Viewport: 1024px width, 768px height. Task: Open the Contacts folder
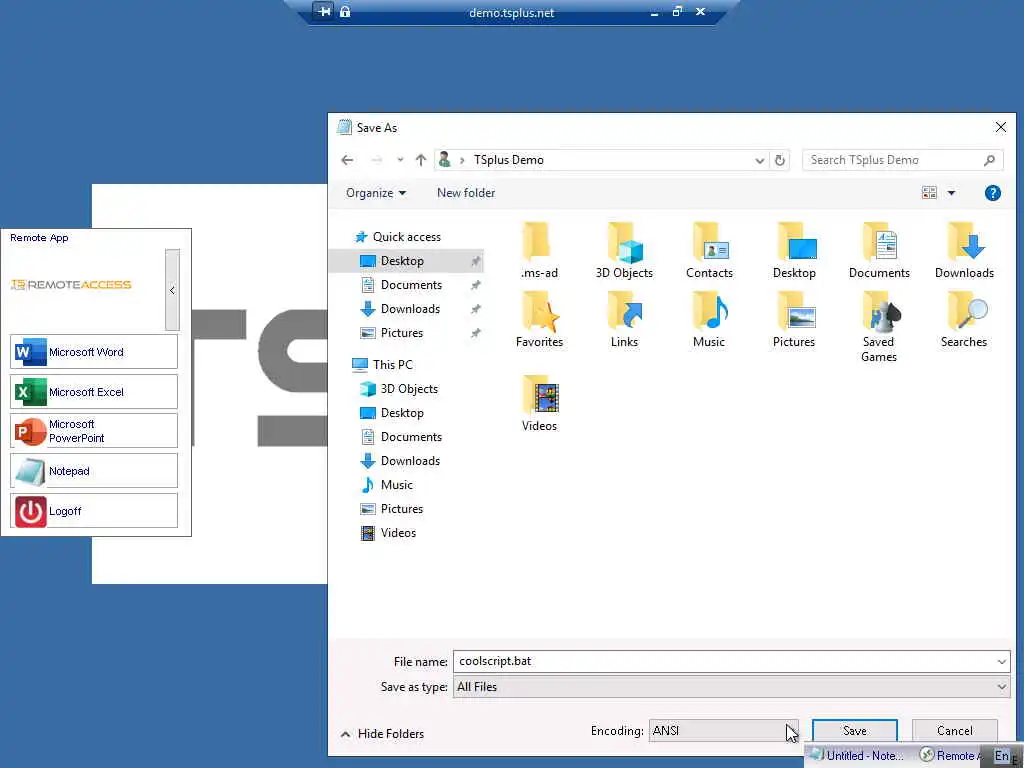pyautogui.click(x=709, y=251)
